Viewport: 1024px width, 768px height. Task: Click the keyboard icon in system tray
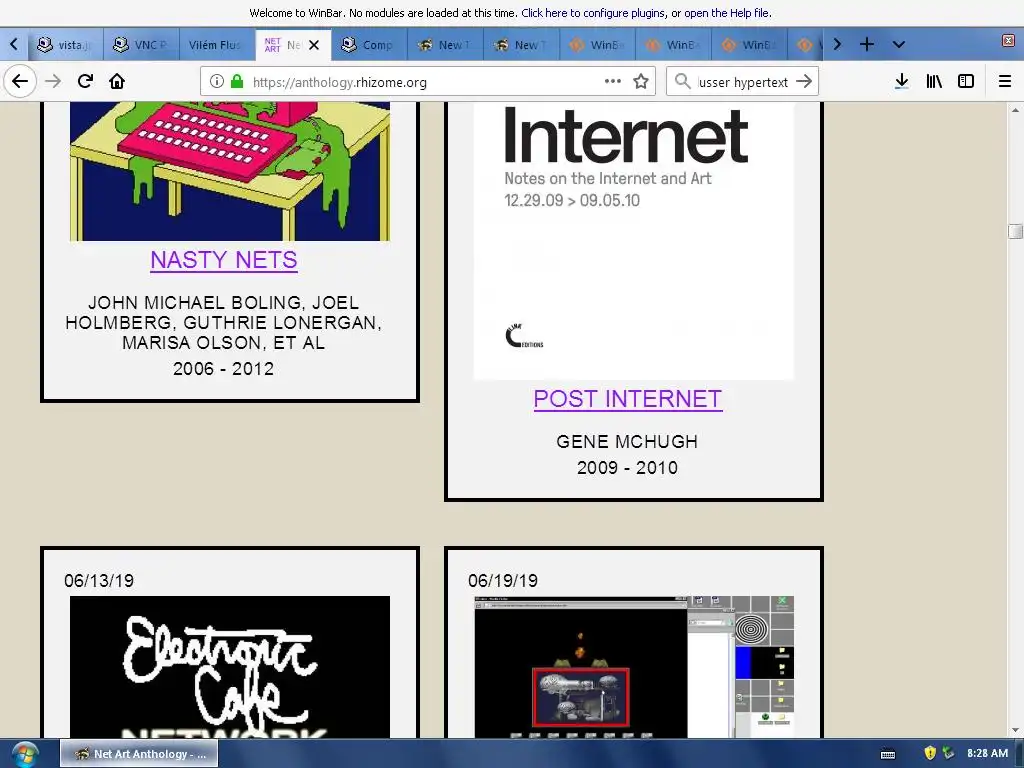888,754
